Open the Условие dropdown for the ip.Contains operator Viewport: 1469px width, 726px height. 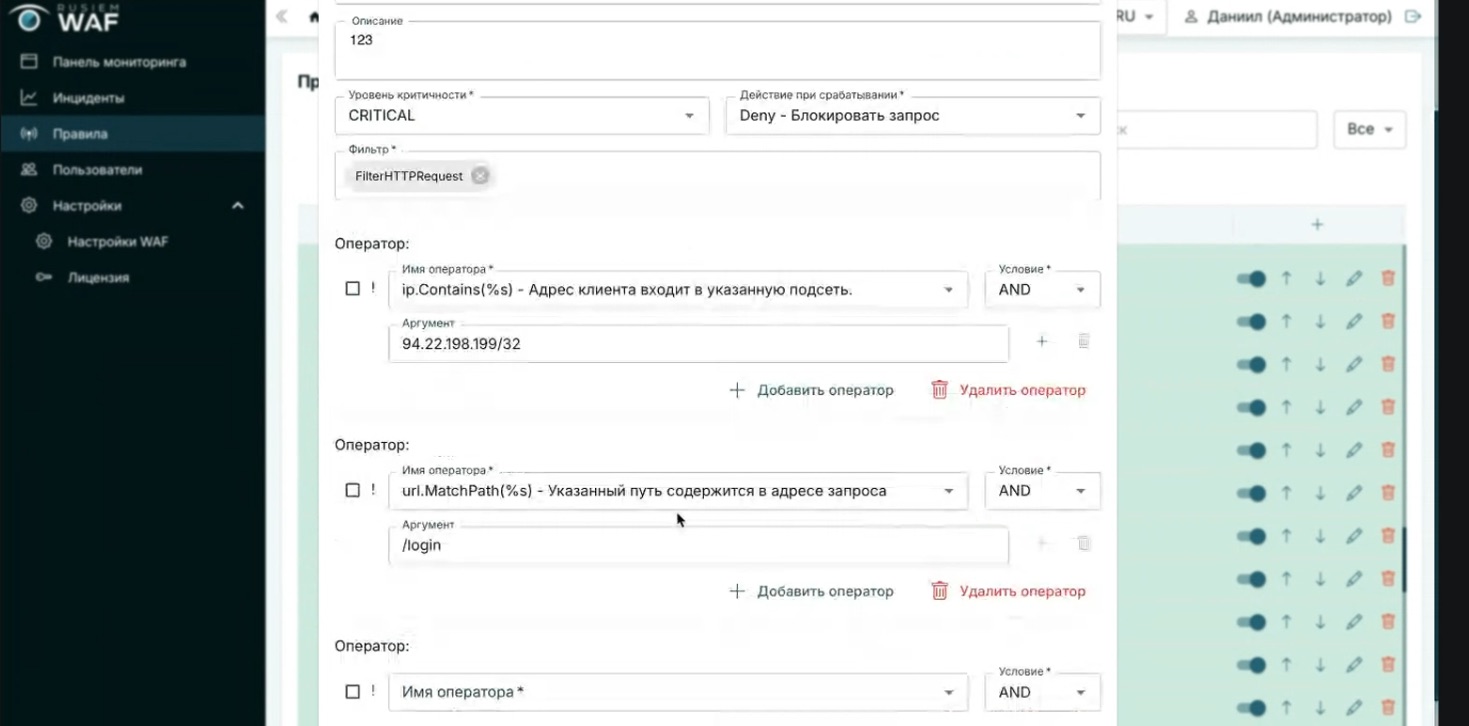pyautogui.click(x=1042, y=290)
